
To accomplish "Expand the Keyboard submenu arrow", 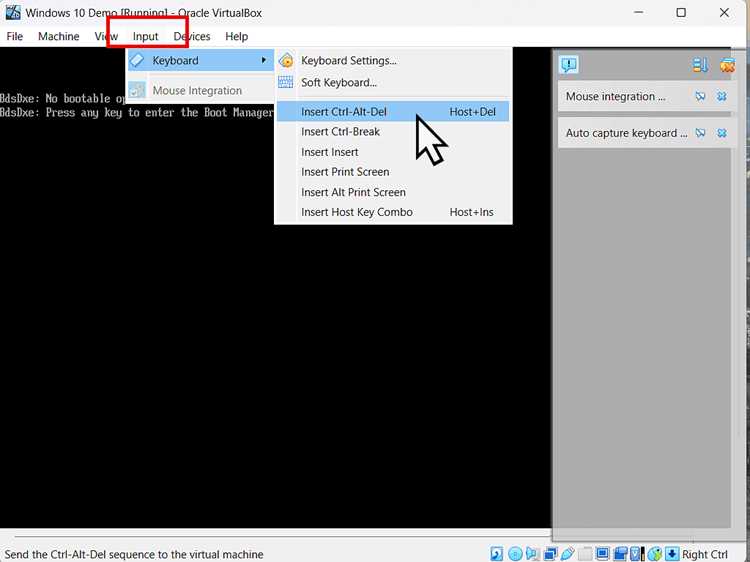I will (264, 60).
